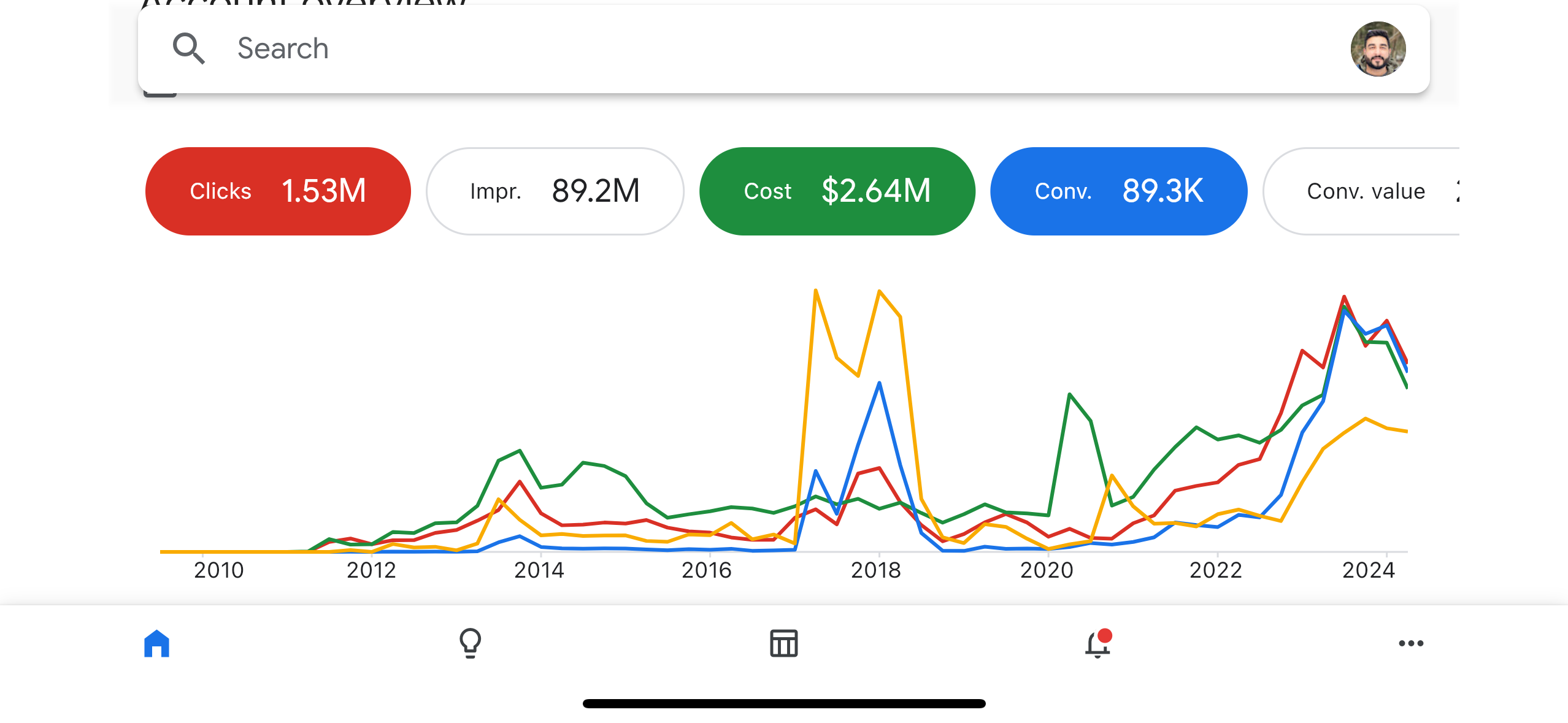The height and width of the screenshot is (723, 1568).
Task: Focus the Search input field
Action: pos(736,49)
